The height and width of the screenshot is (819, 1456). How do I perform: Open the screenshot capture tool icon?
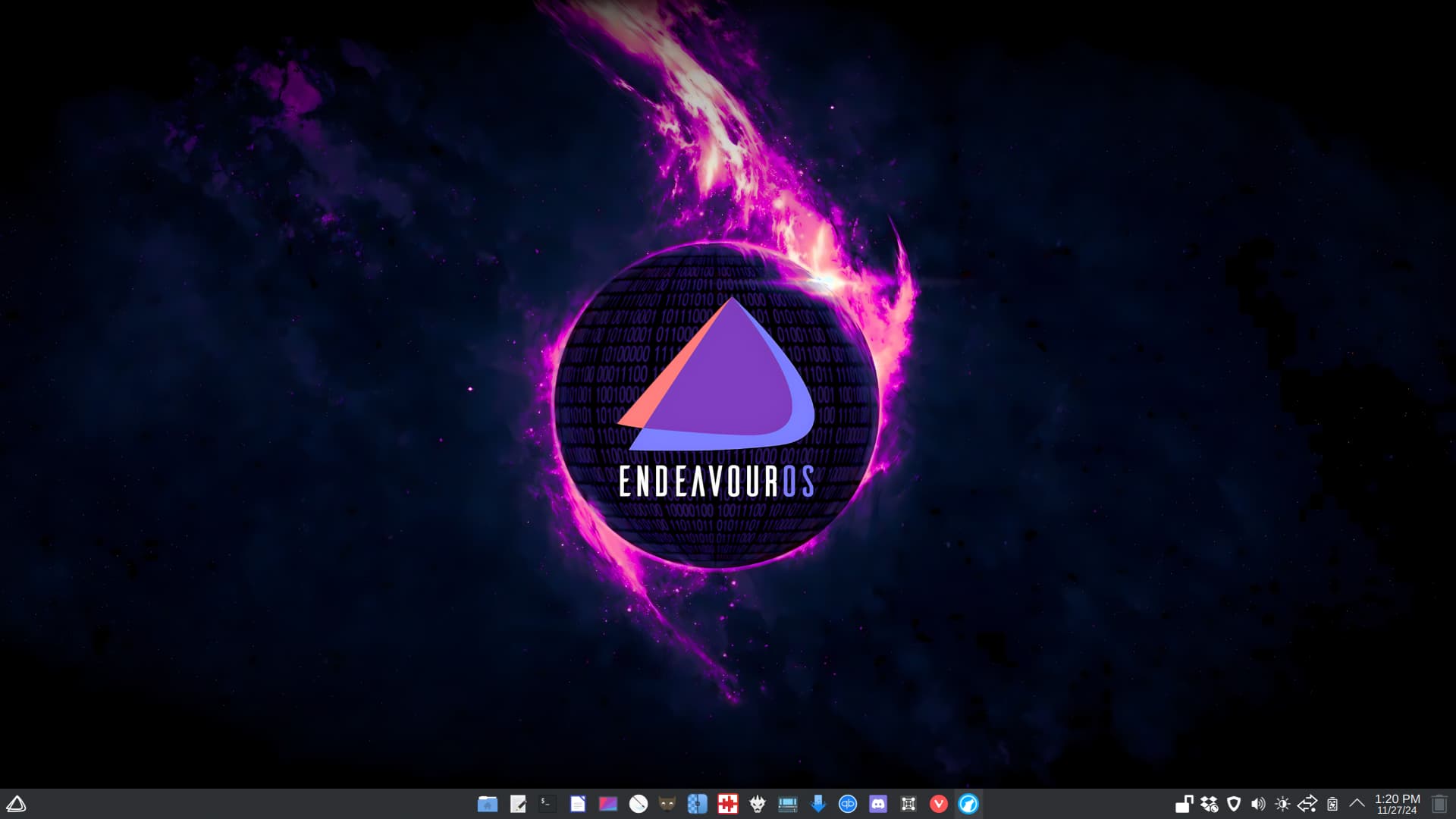pos(908,804)
